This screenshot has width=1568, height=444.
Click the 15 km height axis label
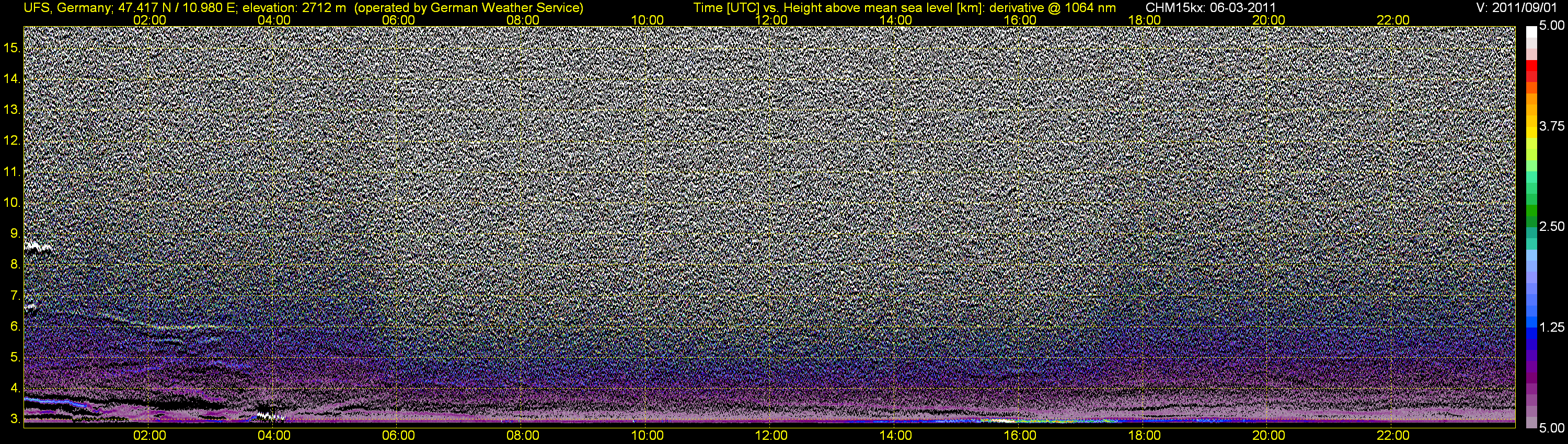coord(12,48)
